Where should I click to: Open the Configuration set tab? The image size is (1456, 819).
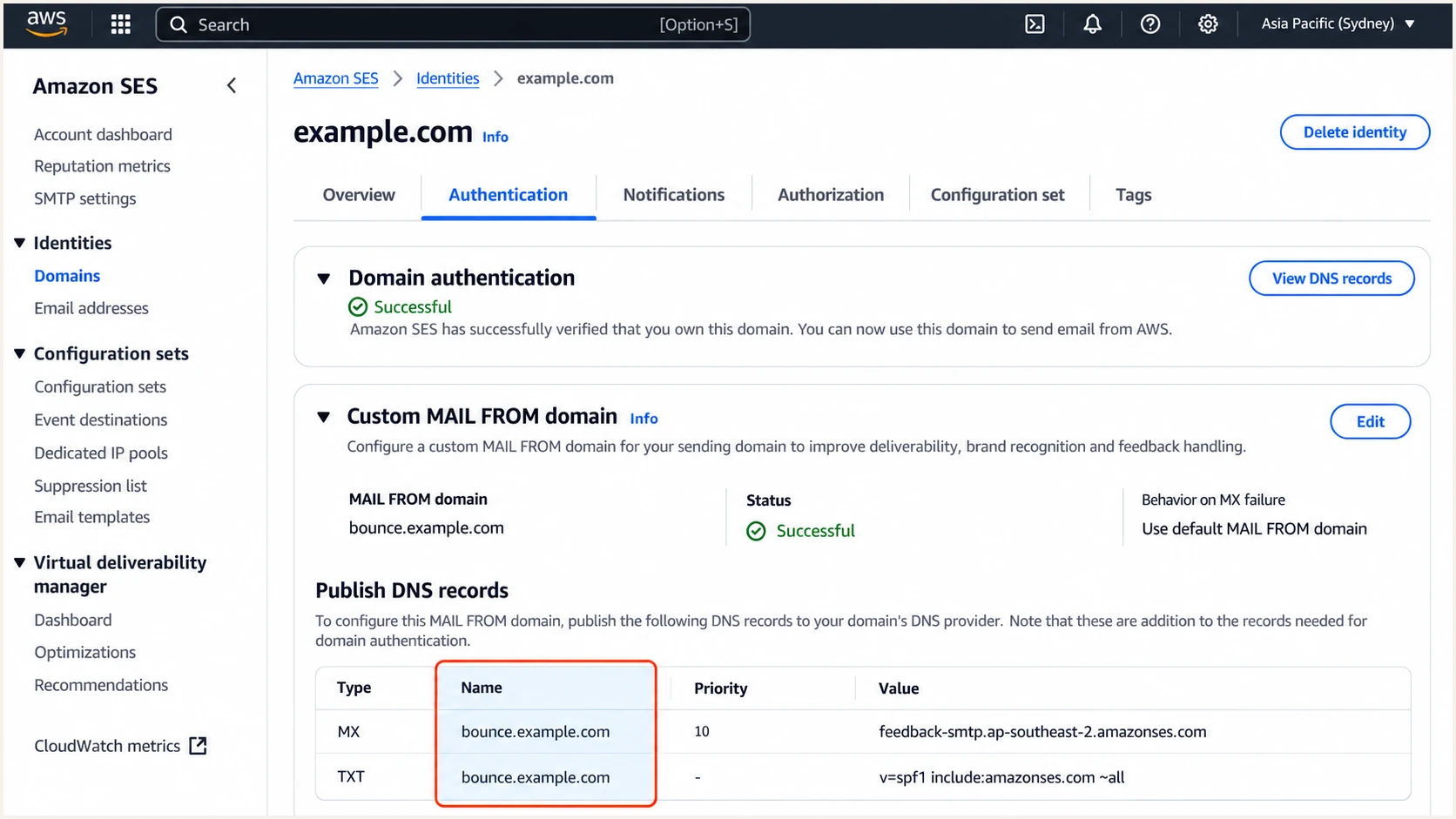(x=998, y=195)
